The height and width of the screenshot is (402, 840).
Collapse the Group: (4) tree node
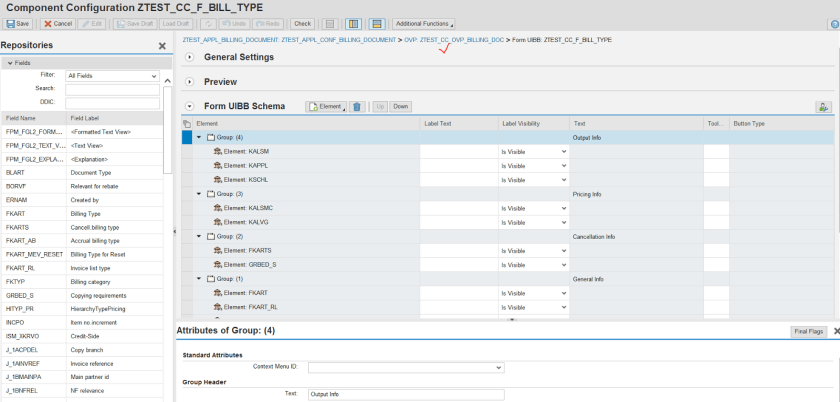click(x=198, y=137)
